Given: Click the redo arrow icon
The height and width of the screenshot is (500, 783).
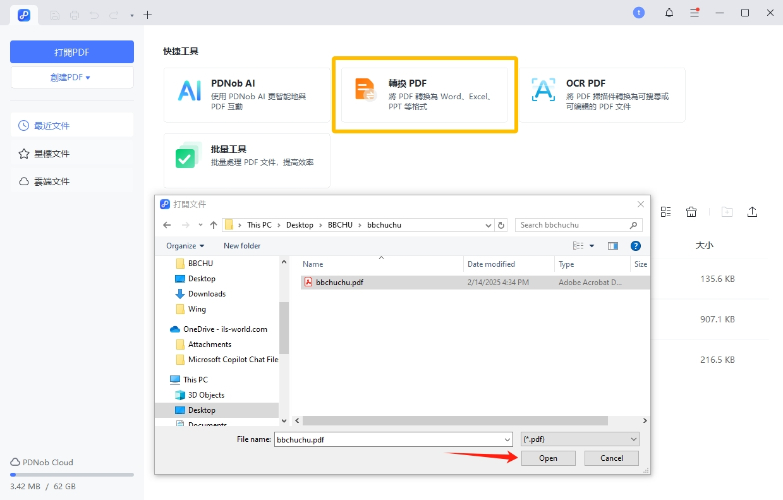Looking at the screenshot, I should tap(113, 15).
